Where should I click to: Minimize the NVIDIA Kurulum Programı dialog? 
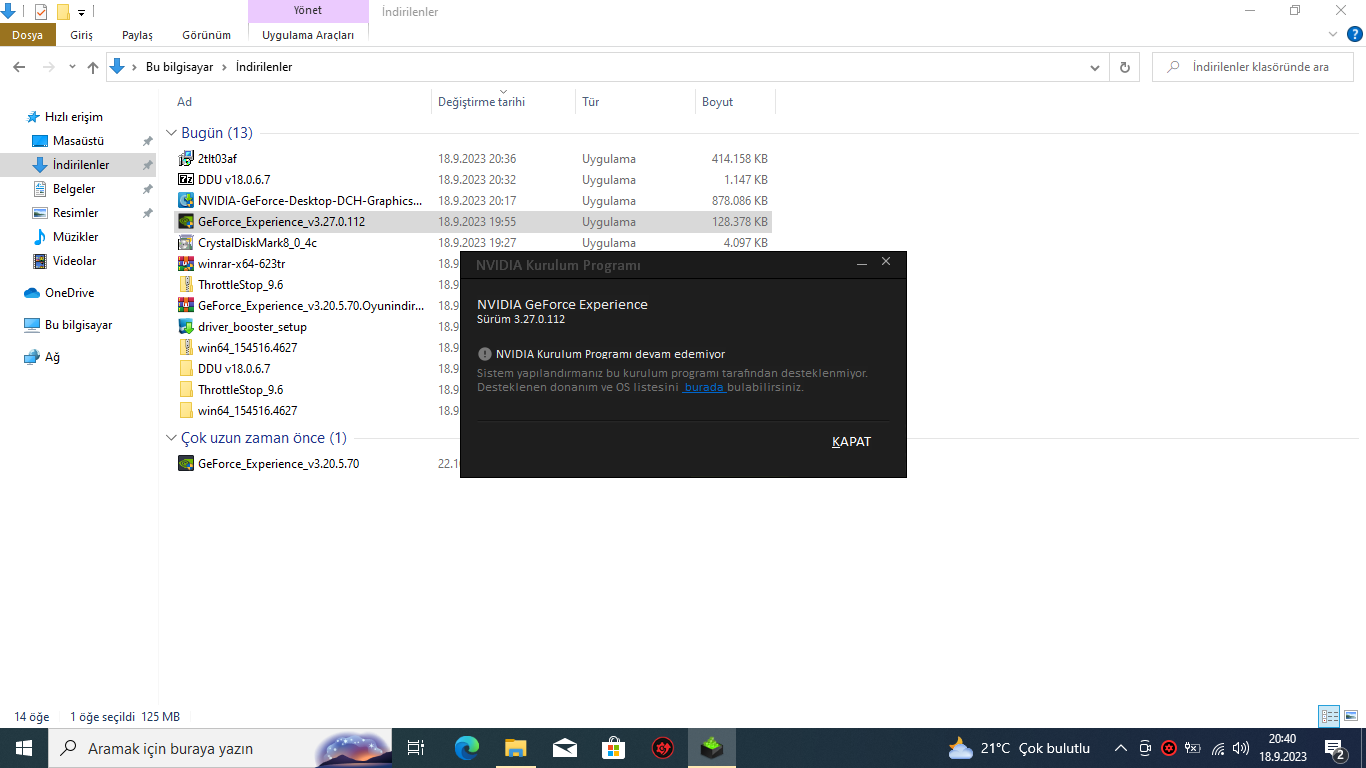pos(862,262)
